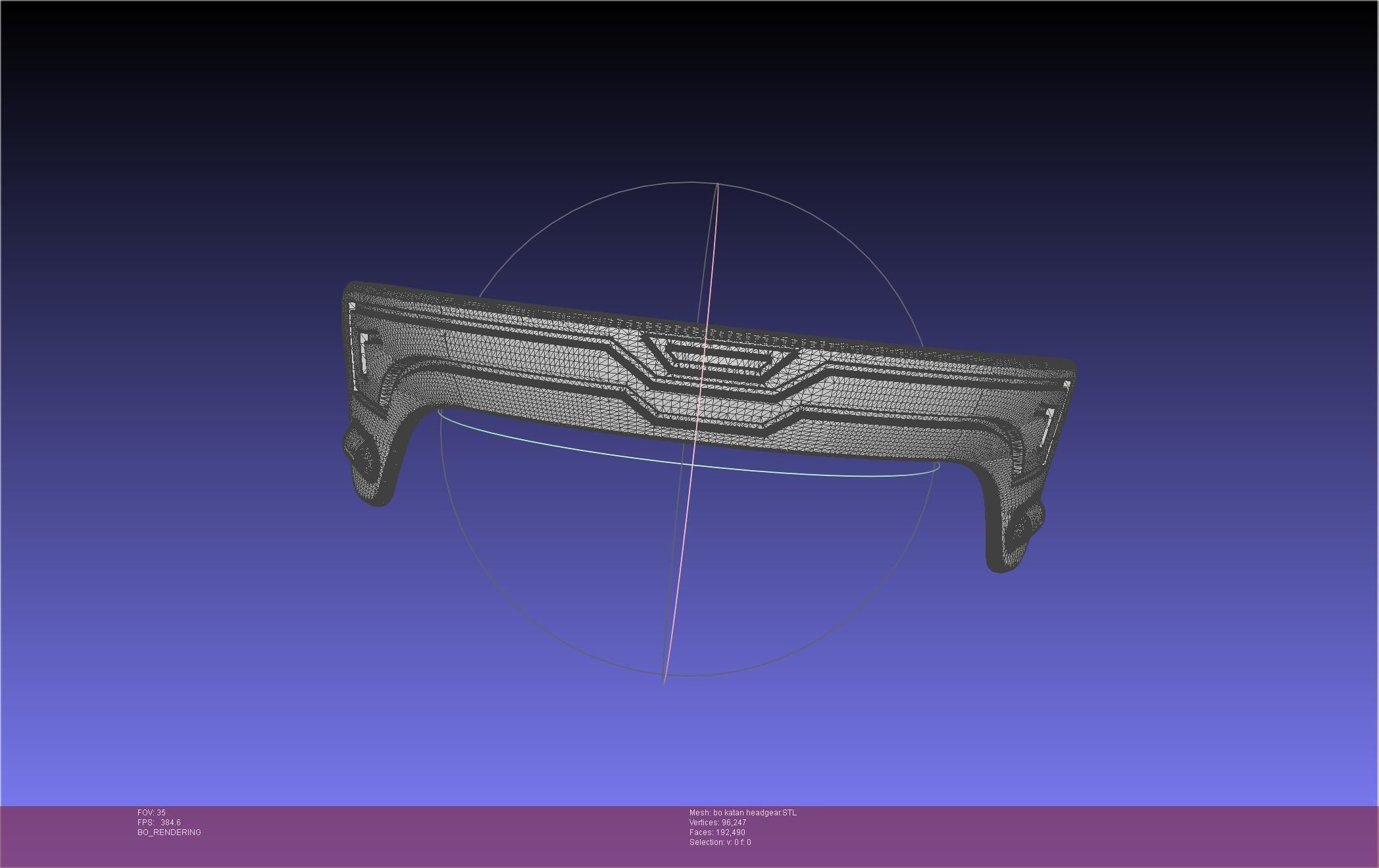Click the Vertices: 96,247 text
The image size is (1379, 868).
[x=718, y=823]
